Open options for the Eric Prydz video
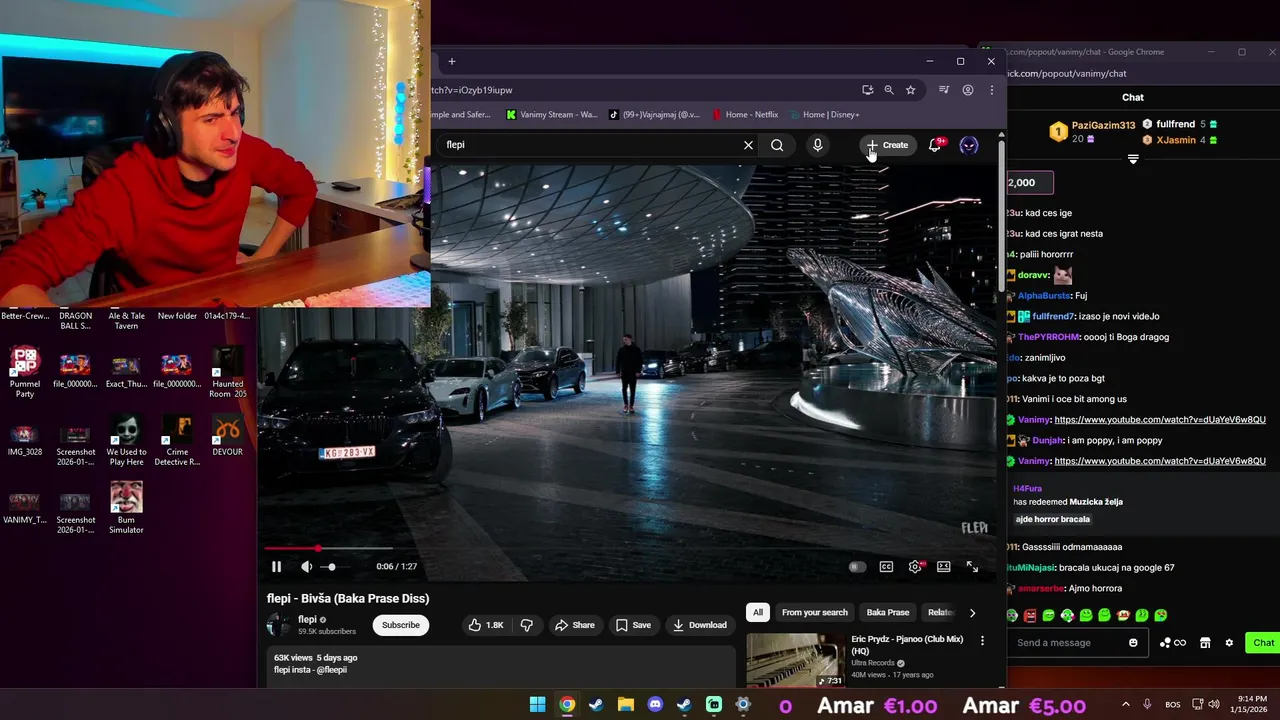This screenshot has height=720, width=1280. click(982, 640)
